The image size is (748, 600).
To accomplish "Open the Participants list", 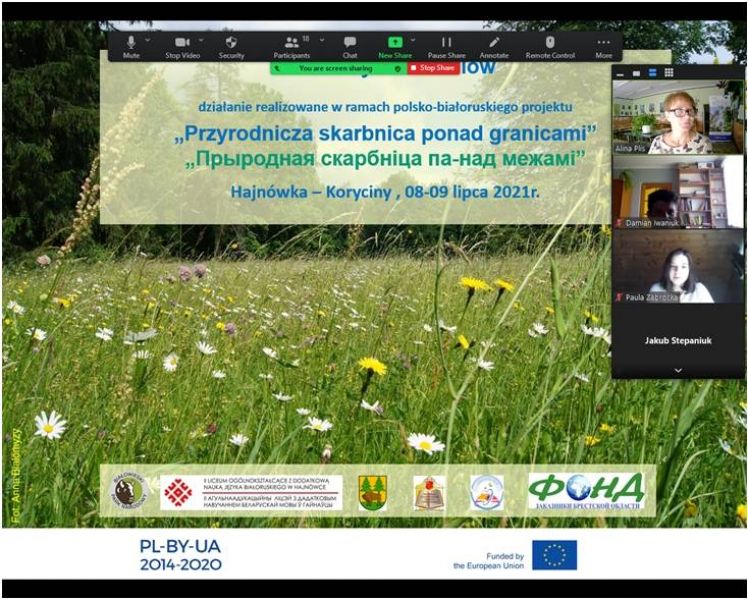I will pos(291,46).
